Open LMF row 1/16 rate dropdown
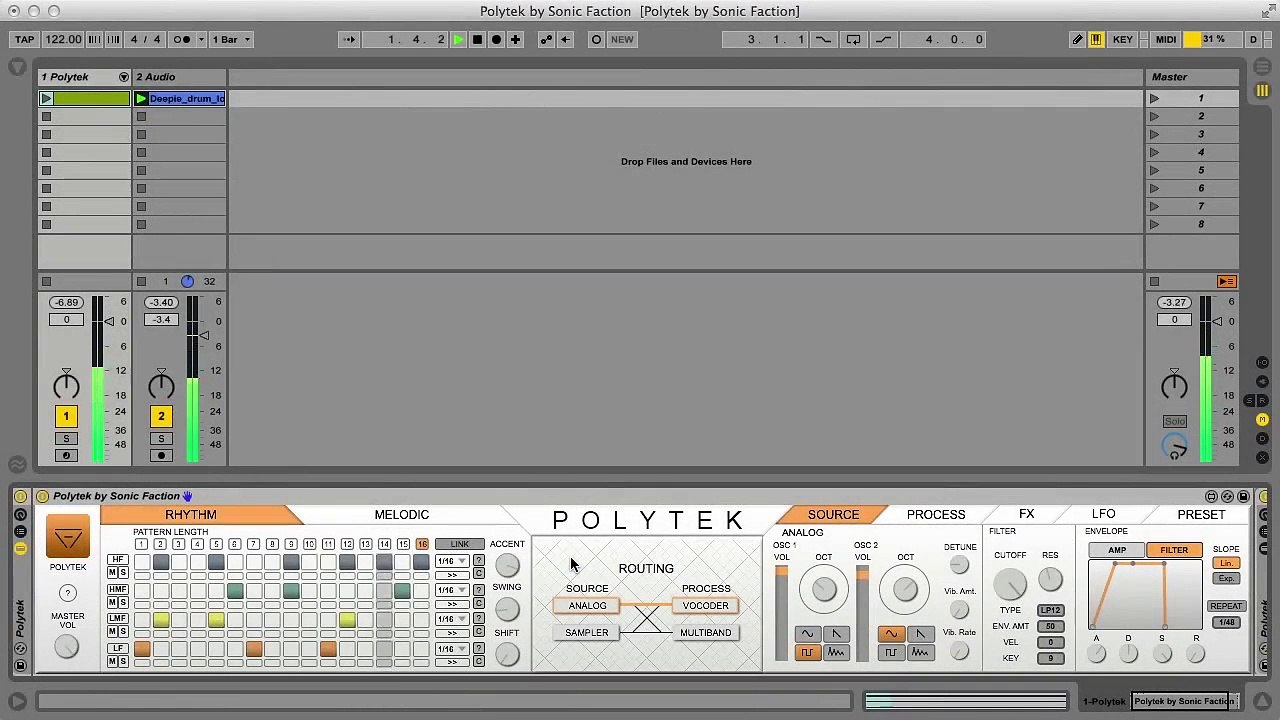Image resolution: width=1280 pixels, height=720 pixels. [452, 619]
